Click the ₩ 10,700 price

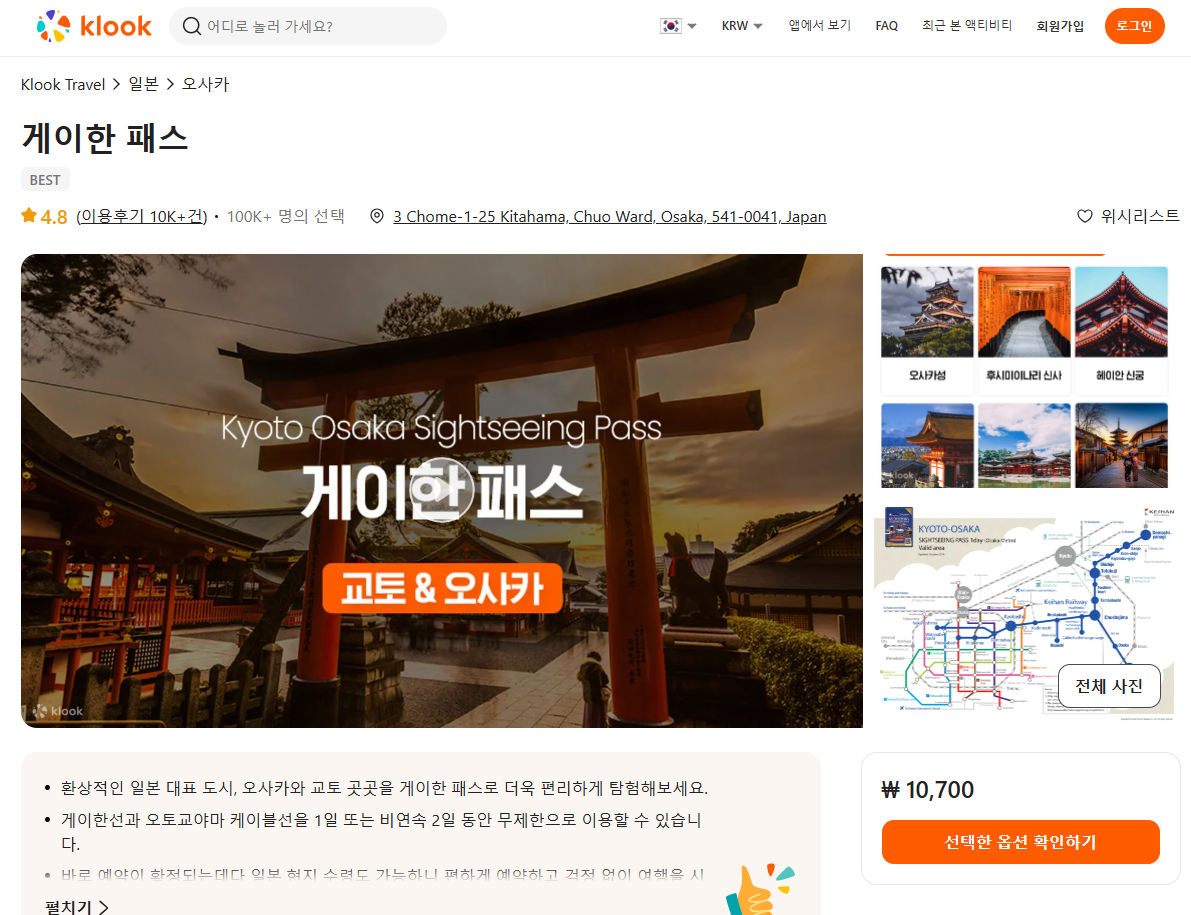pyautogui.click(x=927, y=790)
